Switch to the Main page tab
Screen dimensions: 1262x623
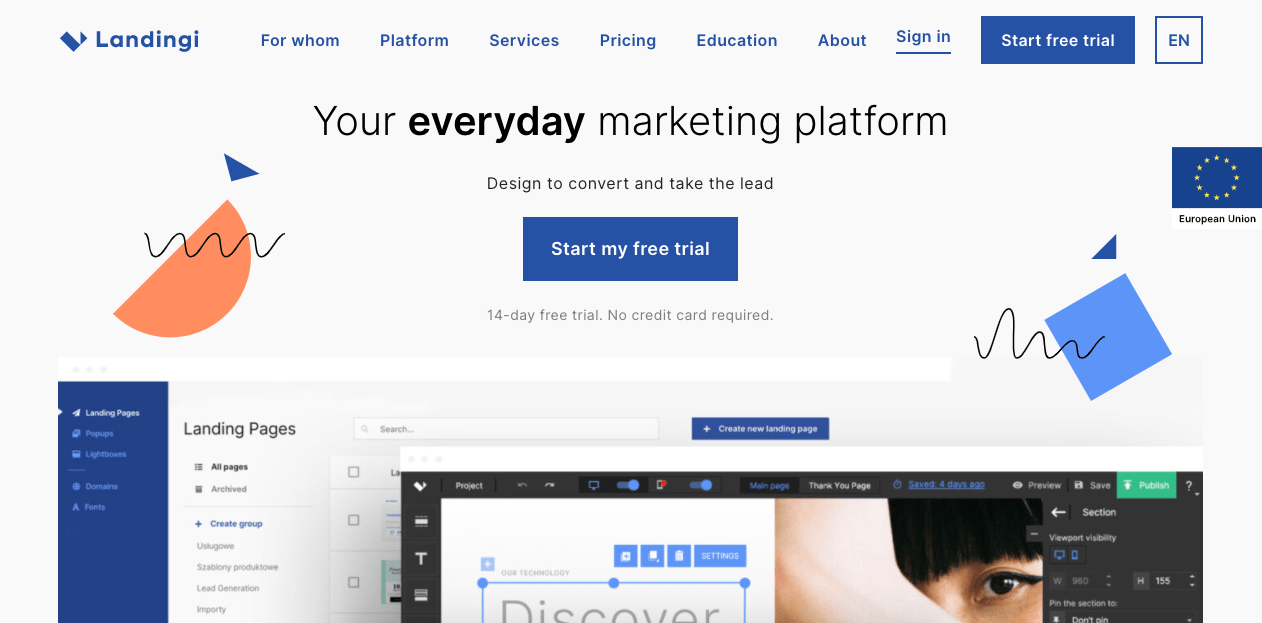769,485
